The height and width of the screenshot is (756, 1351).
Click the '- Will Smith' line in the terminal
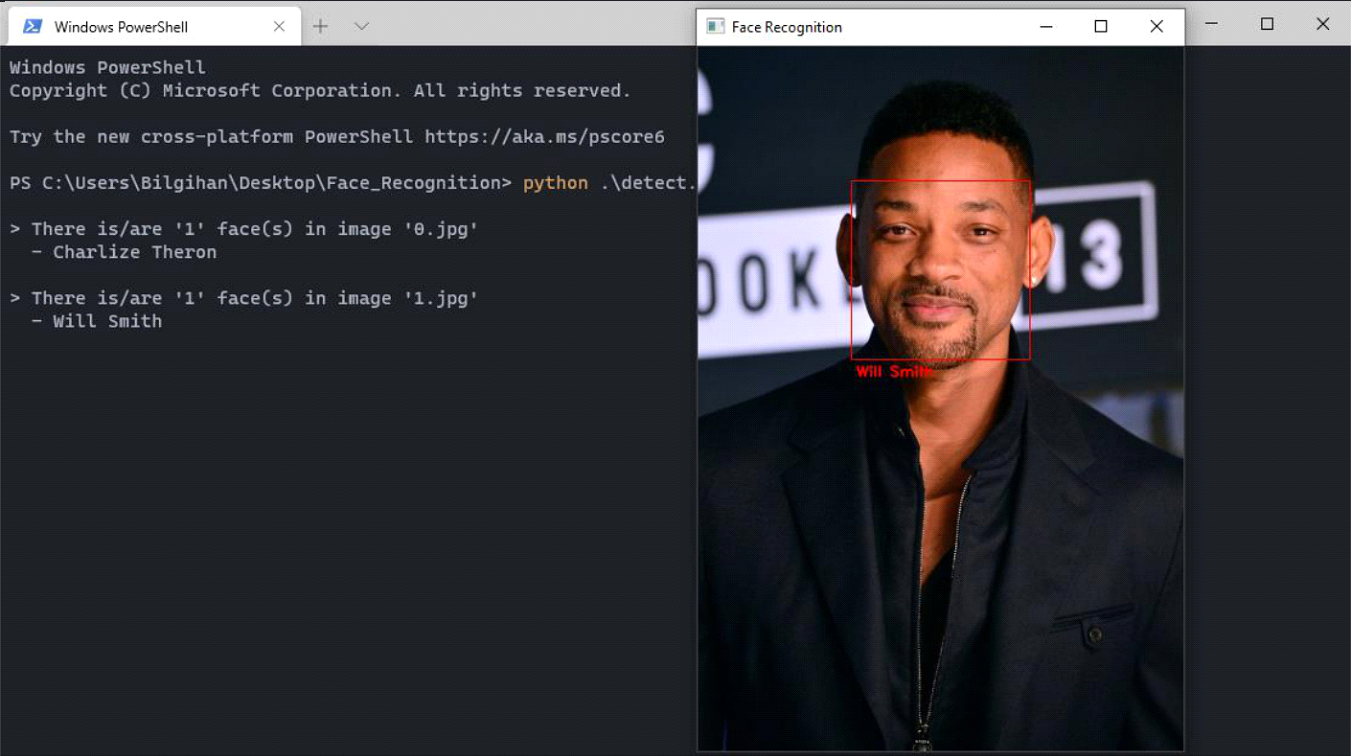97,321
